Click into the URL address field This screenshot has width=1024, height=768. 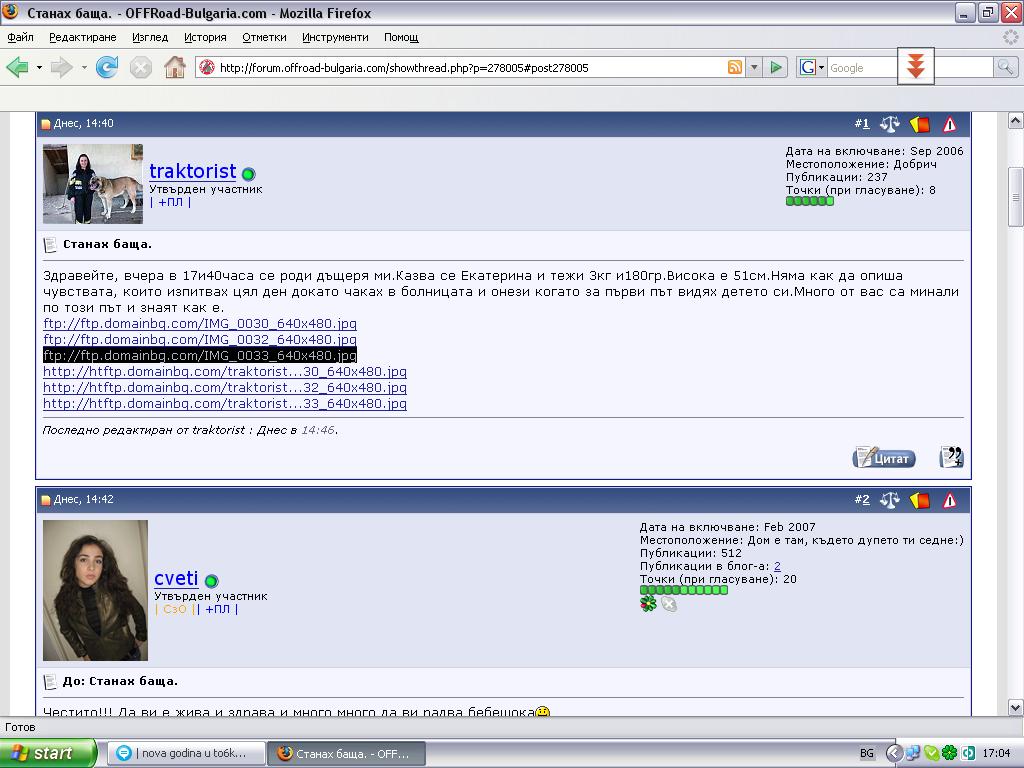click(x=470, y=67)
